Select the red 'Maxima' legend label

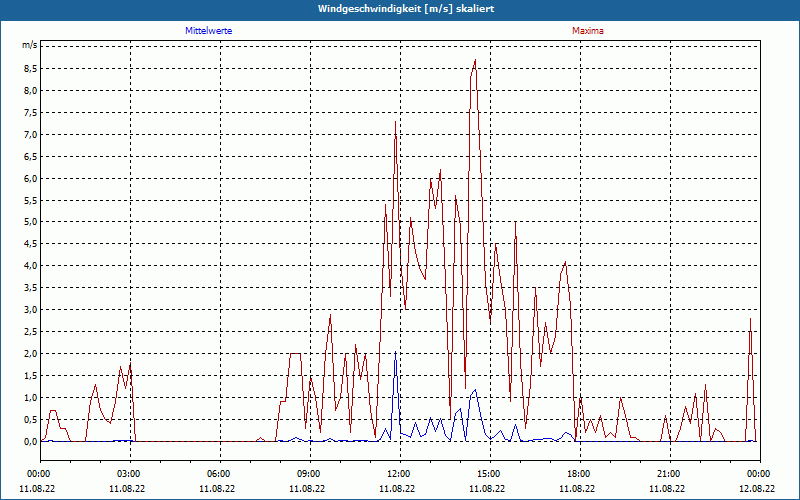coord(588,31)
